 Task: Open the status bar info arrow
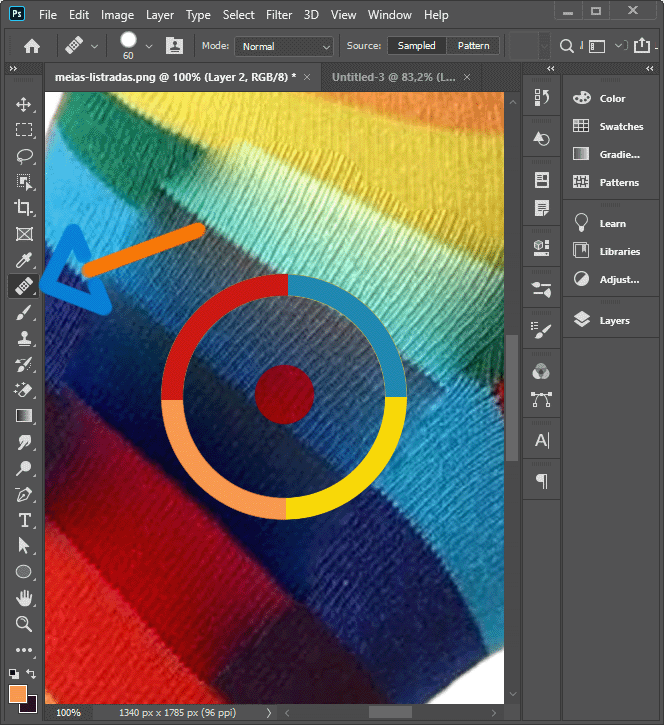pos(269,713)
